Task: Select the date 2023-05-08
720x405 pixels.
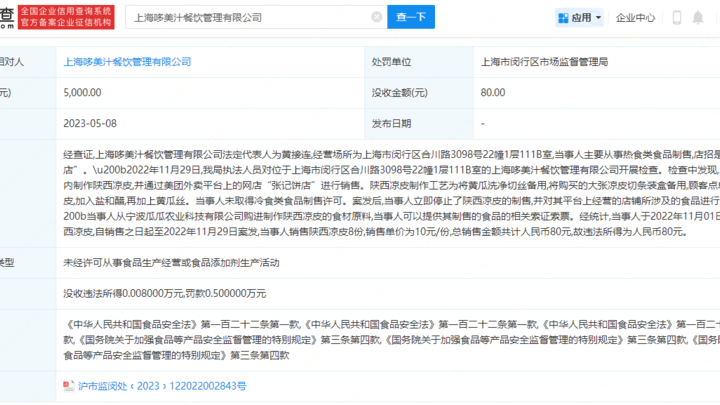Action: (90, 124)
